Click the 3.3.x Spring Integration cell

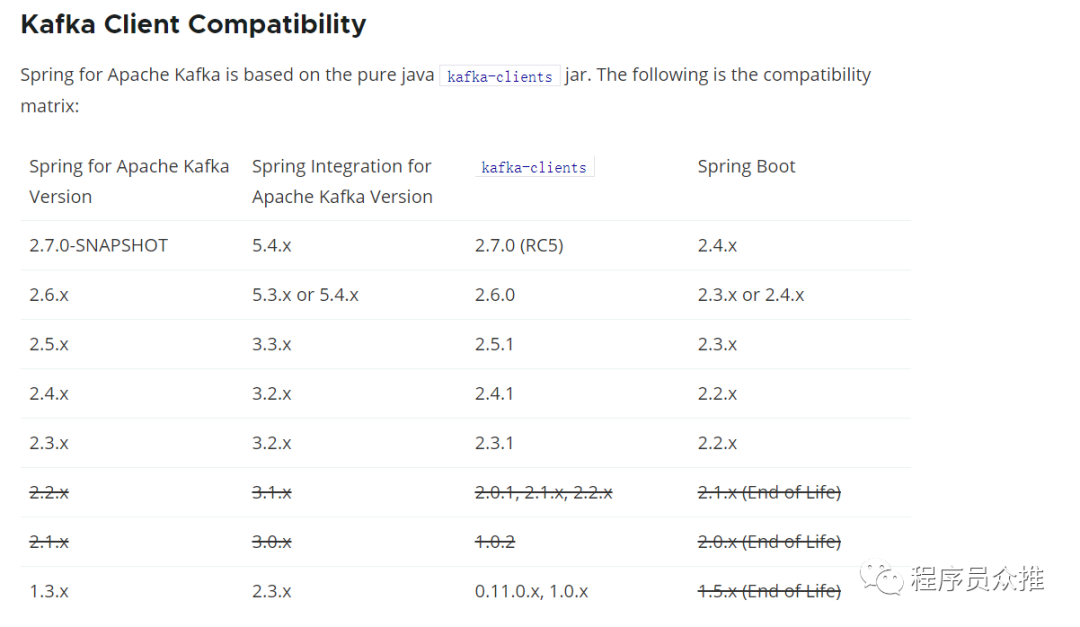tap(272, 344)
